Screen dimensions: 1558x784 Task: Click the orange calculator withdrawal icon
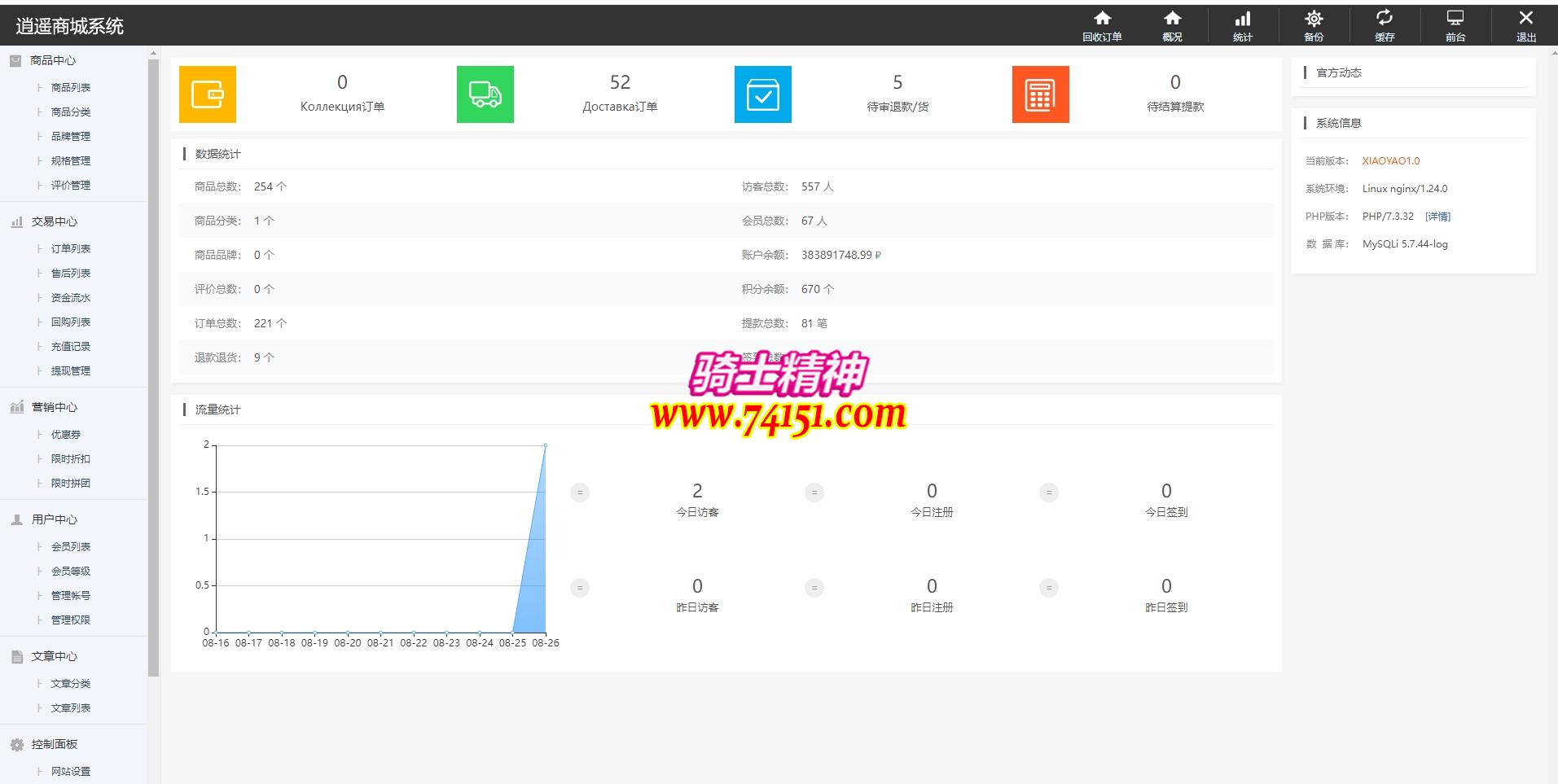[x=1041, y=94]
